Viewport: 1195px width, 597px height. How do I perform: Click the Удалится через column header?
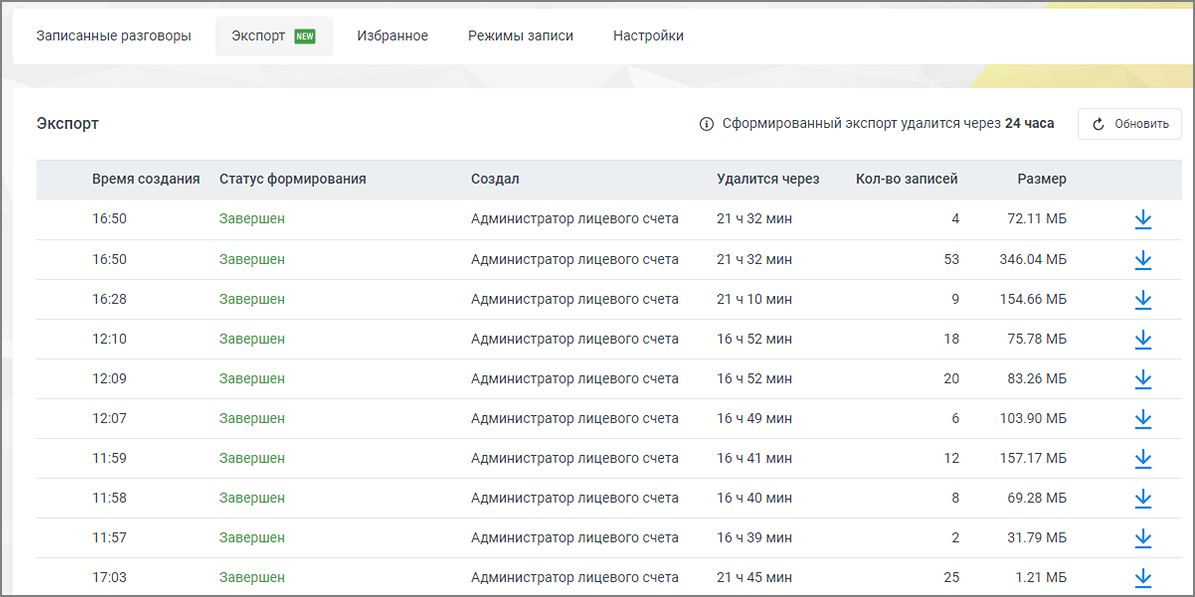coord(768,179)
